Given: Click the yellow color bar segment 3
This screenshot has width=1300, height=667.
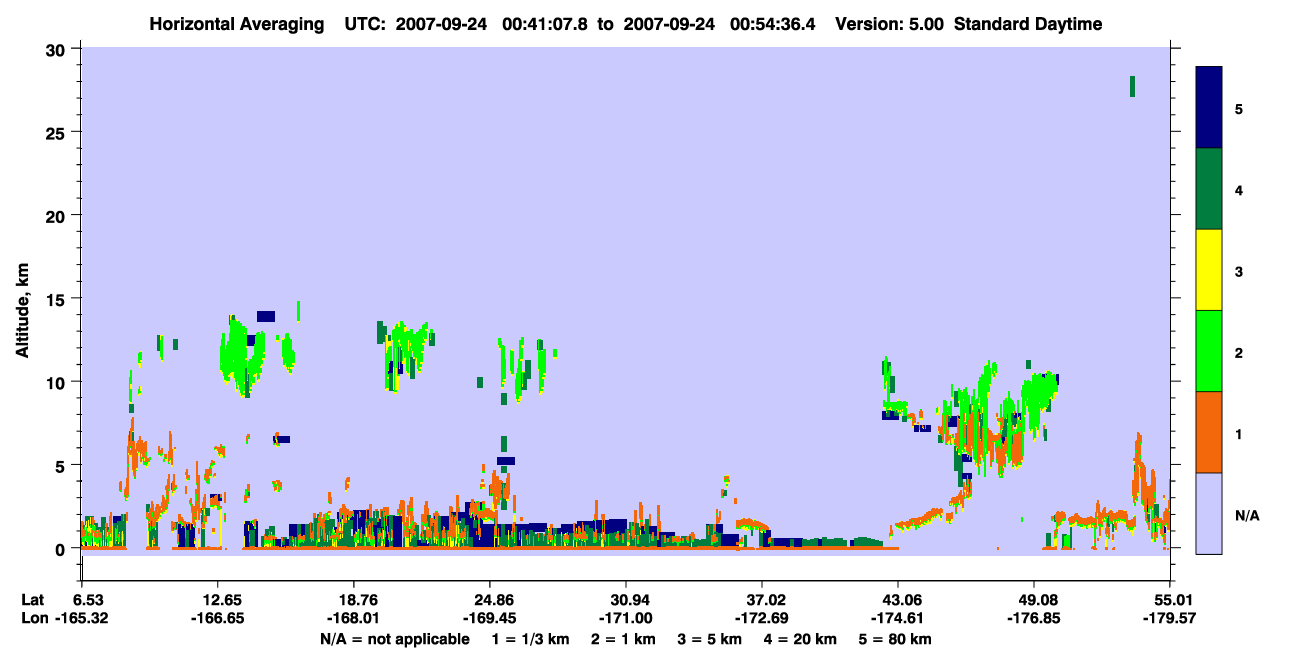Looking at the screenshot, I should 1209,270.
